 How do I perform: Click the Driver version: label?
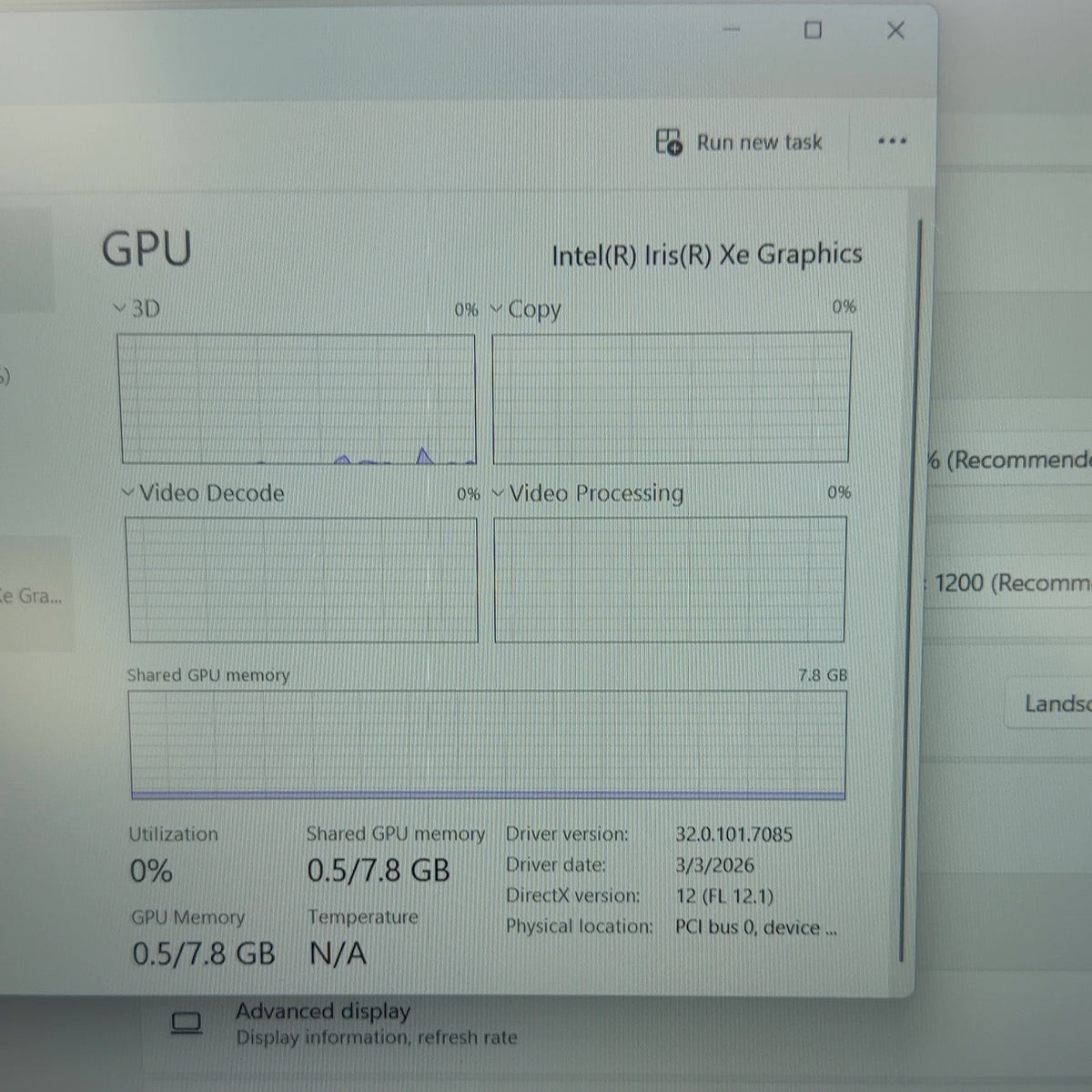pos(567,834)
